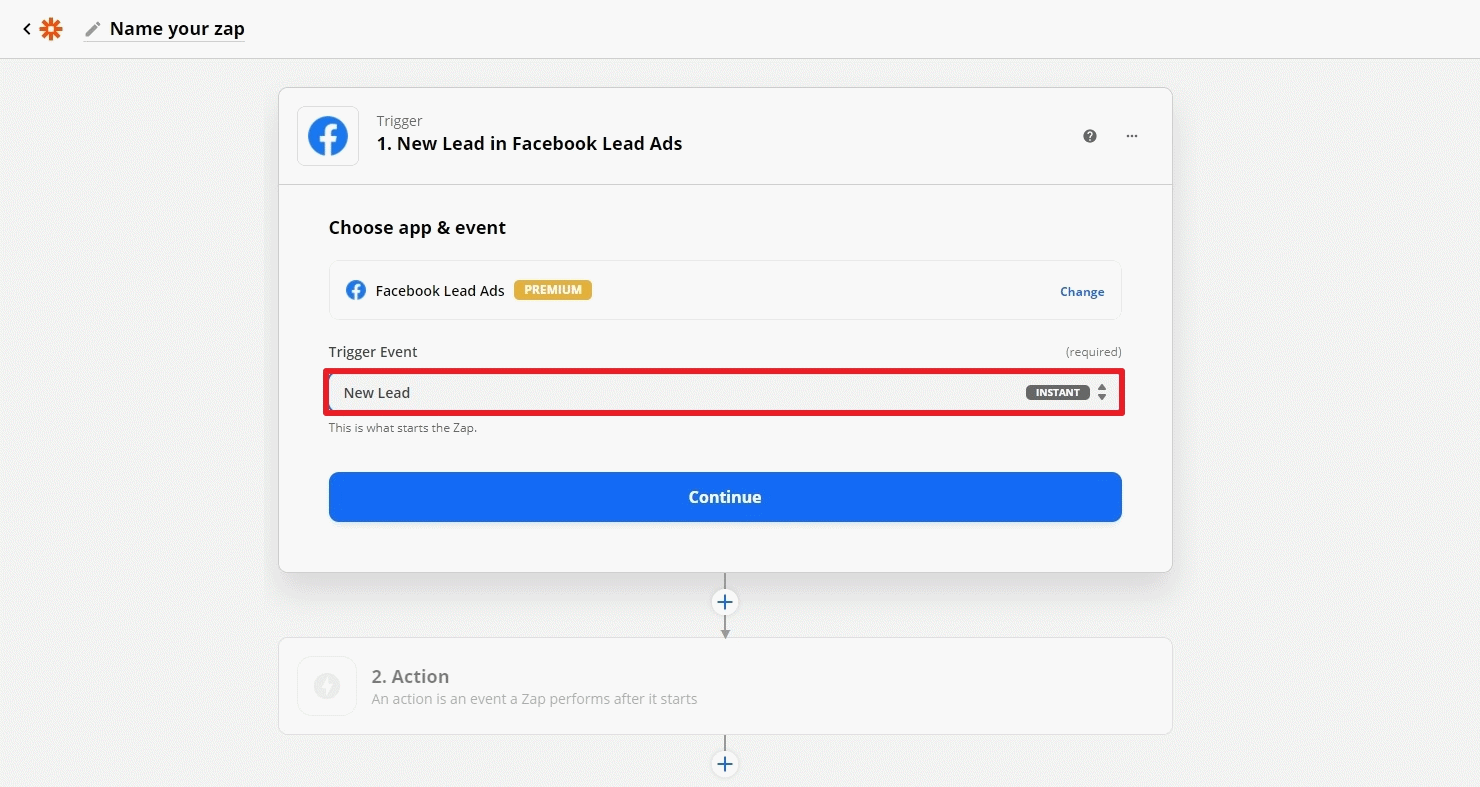Open the three-dot more options menu

[1132, 136]
